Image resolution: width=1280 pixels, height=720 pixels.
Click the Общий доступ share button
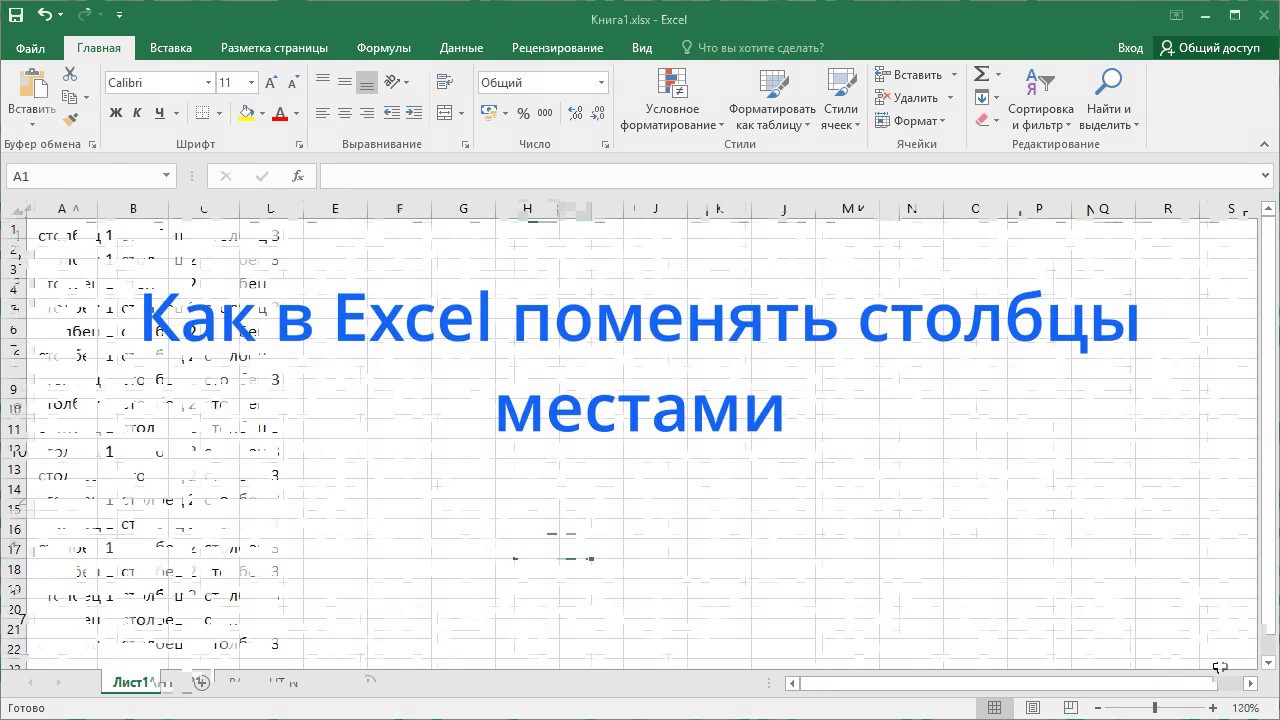(x=1210, y=47)
